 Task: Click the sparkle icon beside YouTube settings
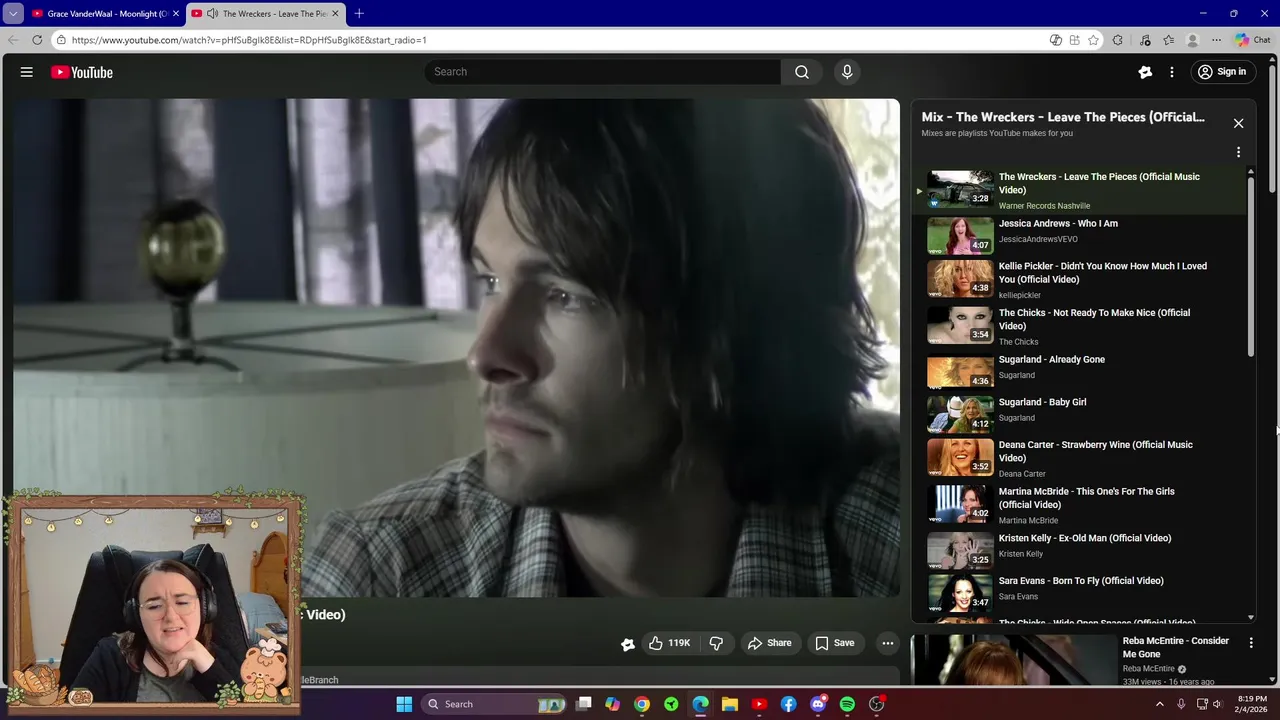[x=1145, y=72]
